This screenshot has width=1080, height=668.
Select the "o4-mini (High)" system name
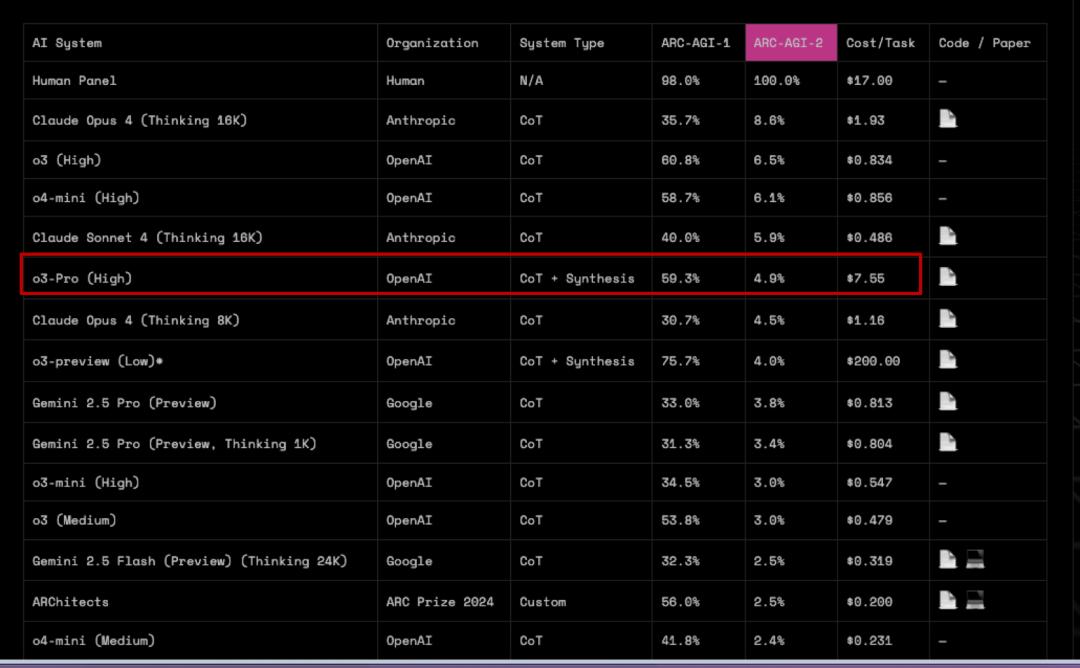click(x=85, y=198)
